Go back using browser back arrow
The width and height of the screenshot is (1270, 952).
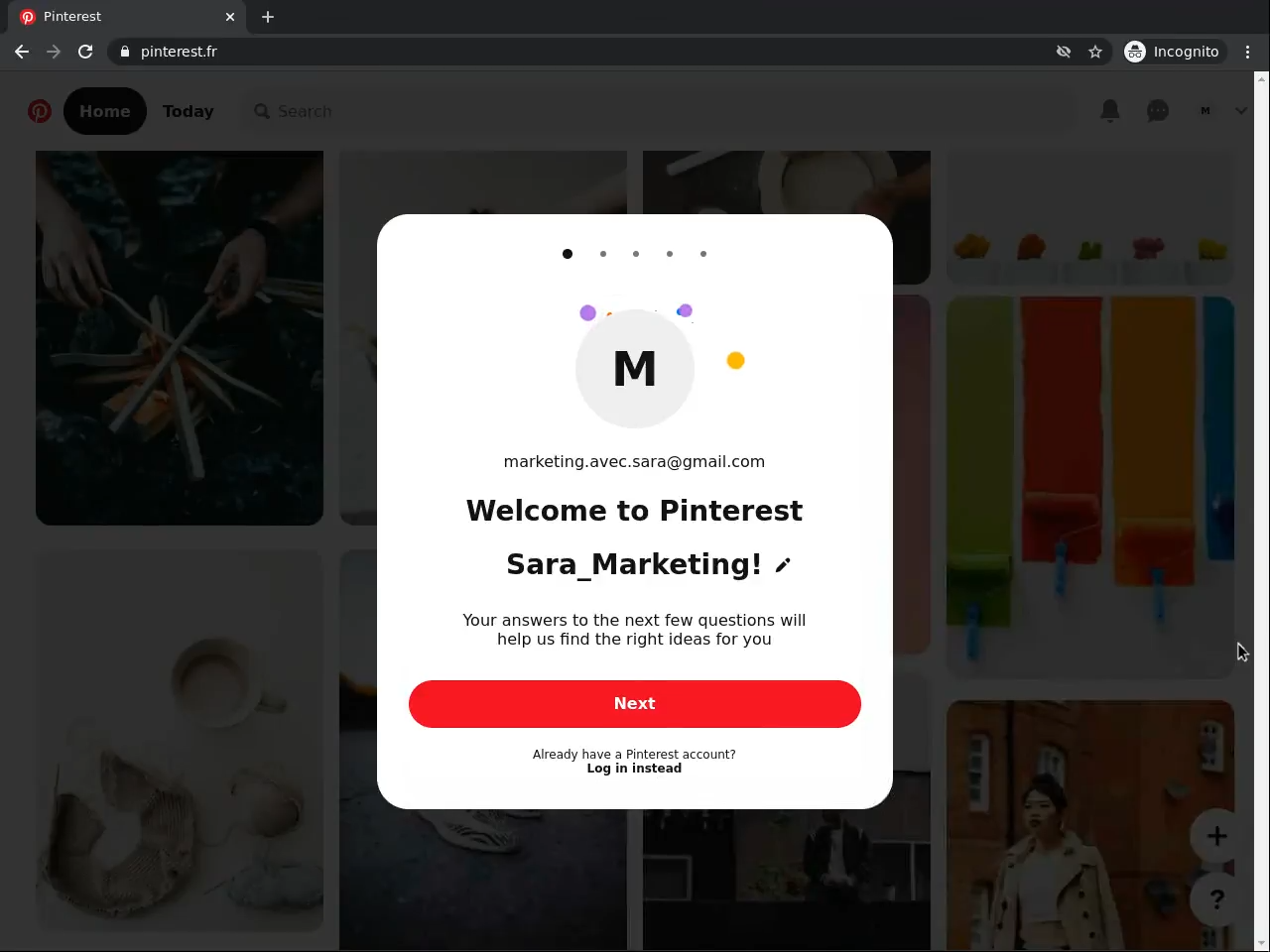pyautogui.click(x=22, y=52)
